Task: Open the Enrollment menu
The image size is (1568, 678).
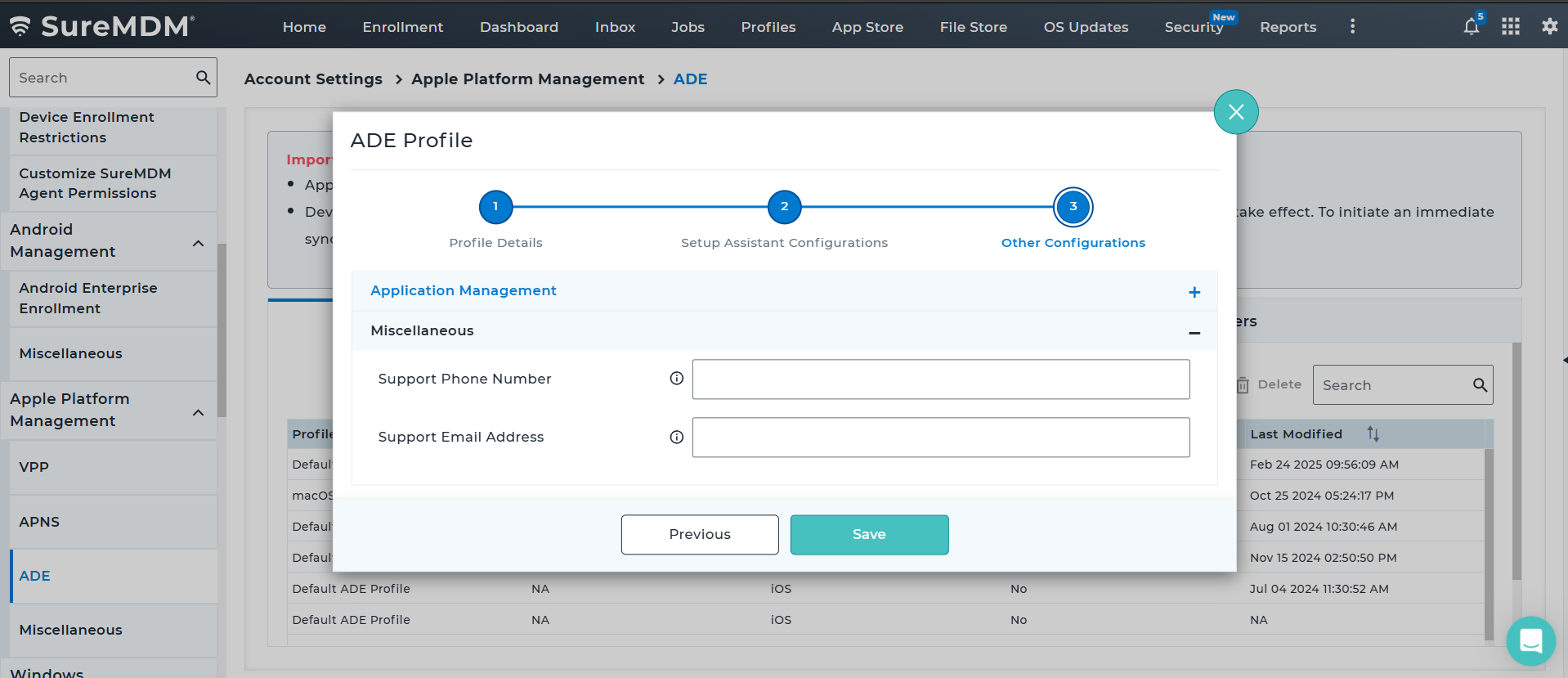Action: 402,27
